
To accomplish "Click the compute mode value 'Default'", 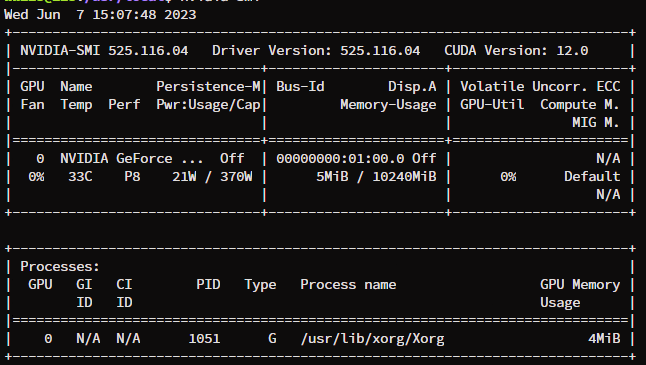I will tap(592, 177).
